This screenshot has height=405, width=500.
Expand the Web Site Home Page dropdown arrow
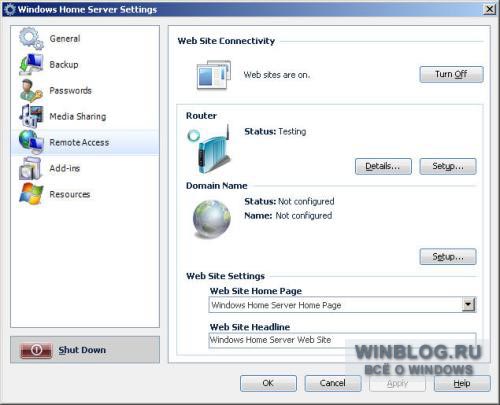coord(468,304)
